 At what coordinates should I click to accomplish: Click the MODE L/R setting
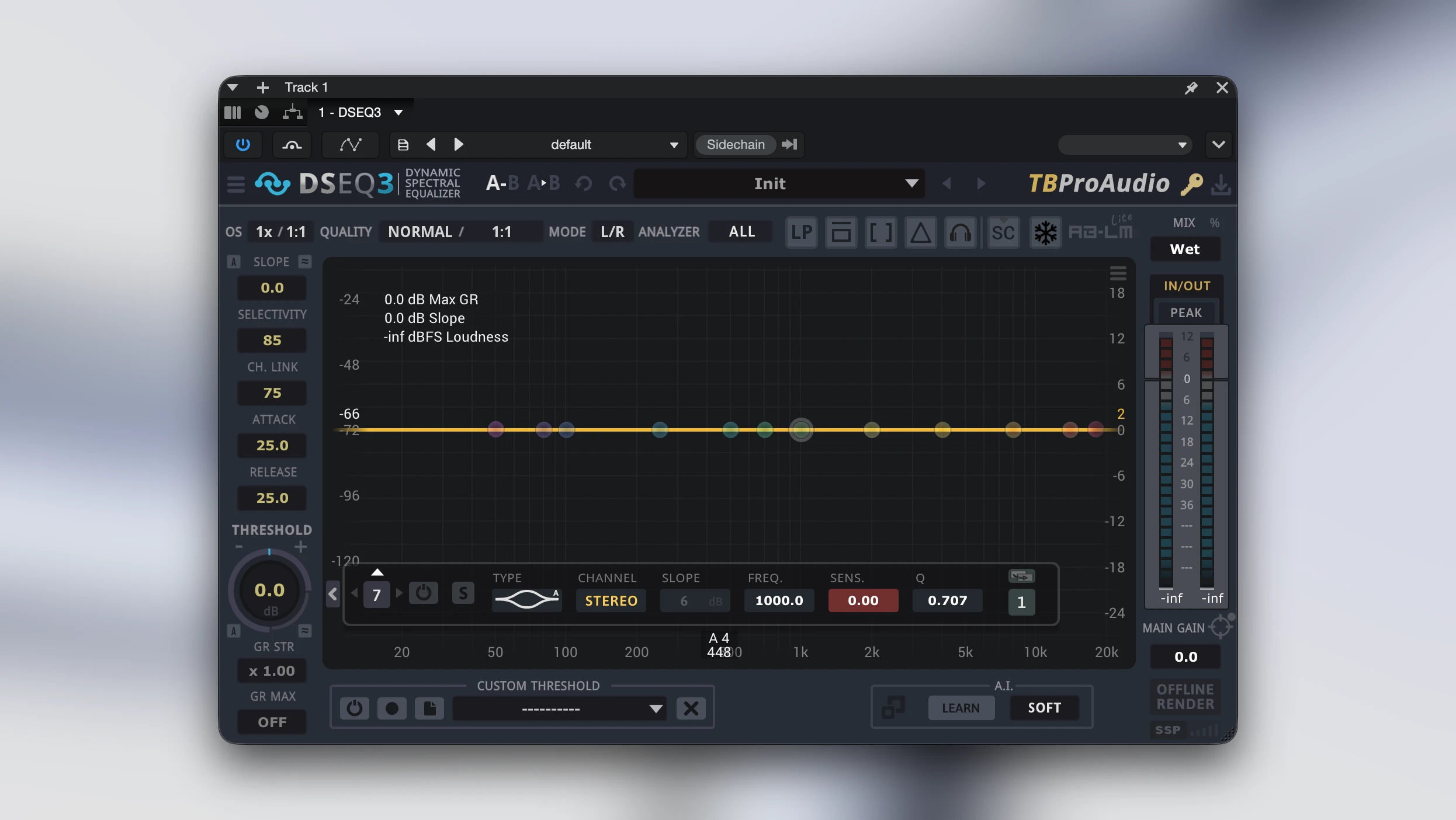coord(612,232)
